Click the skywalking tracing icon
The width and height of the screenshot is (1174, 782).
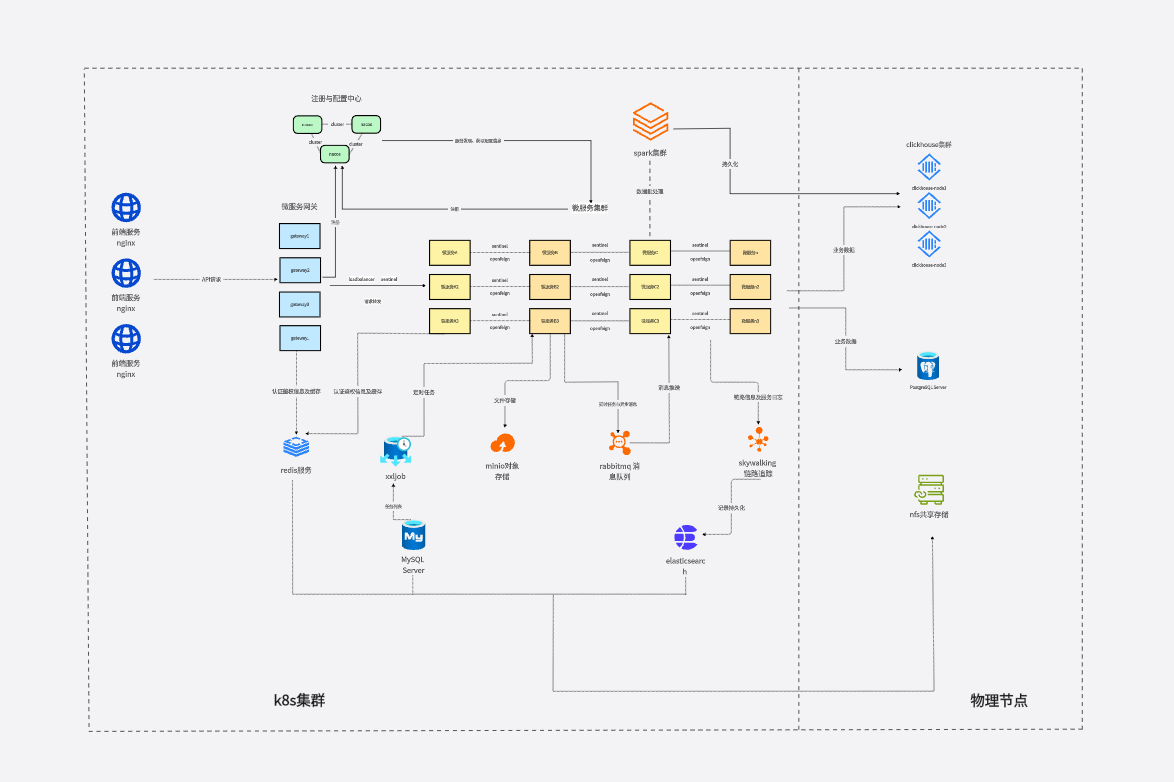coord(757,439)
